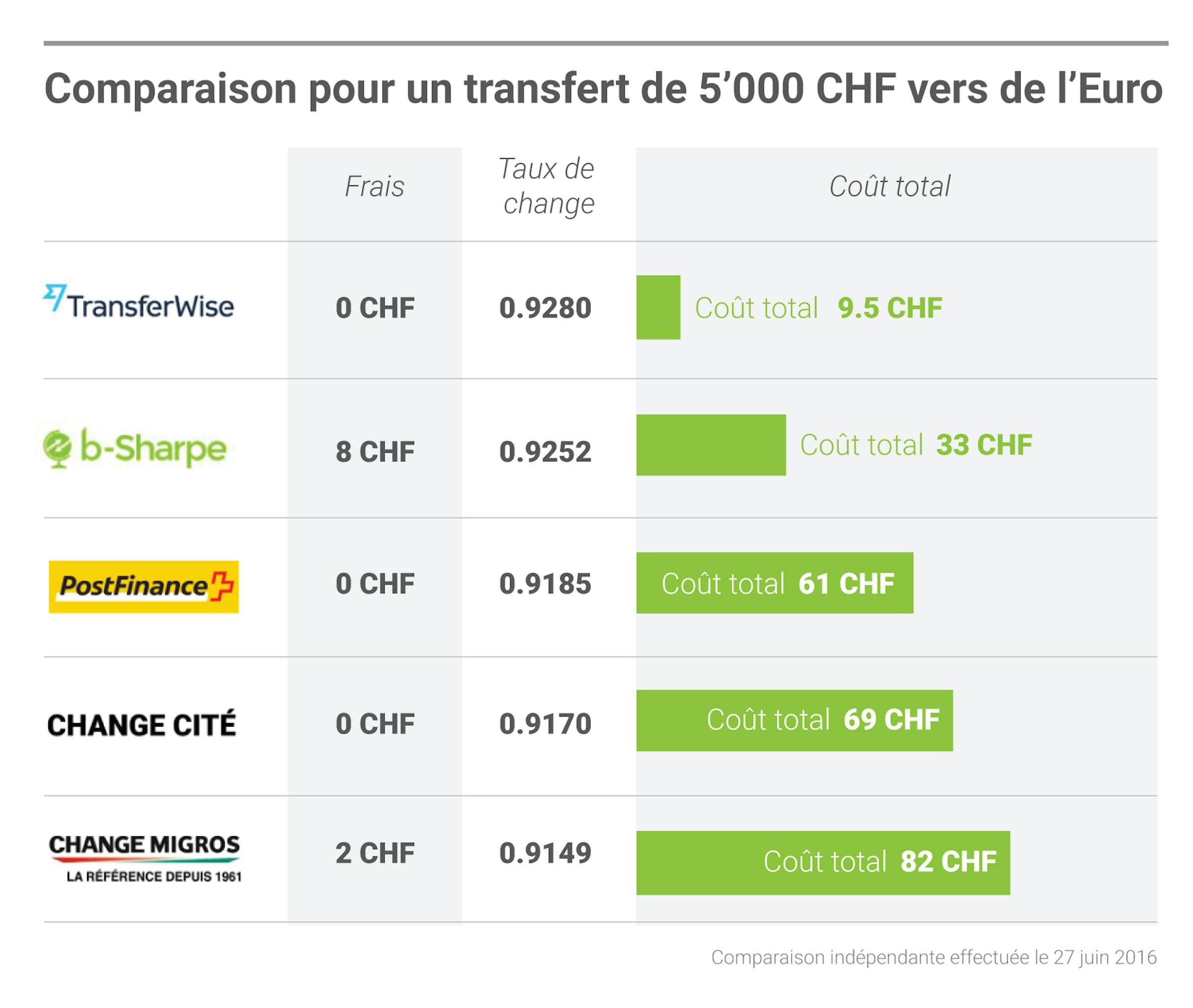Screen dimensions: 1193x1008
Task: Click the b-Sharpe fee of 8 CHF
Action: coord(375,451)
